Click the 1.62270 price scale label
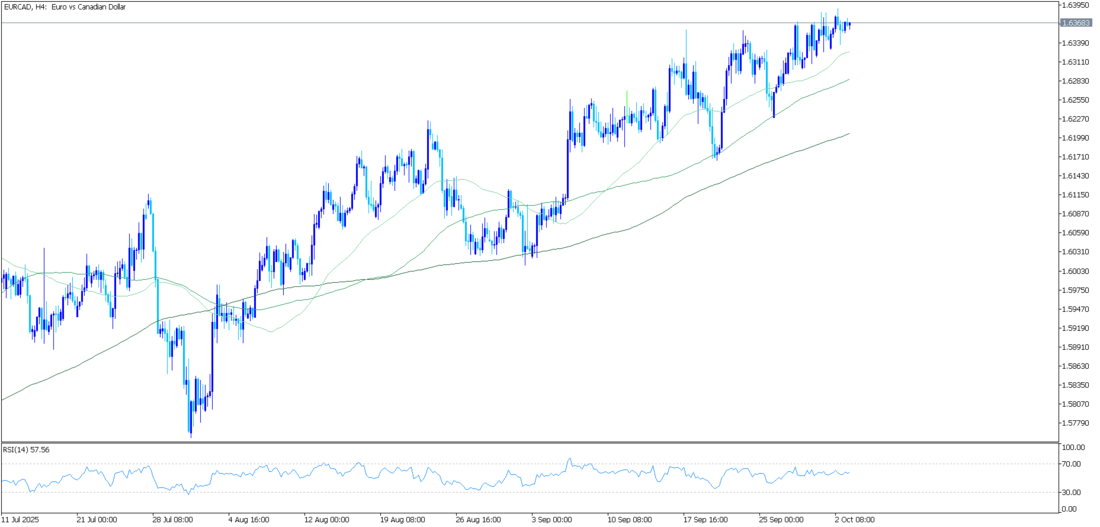Viewport: 1100px width, 527px height. (x=1076, y=119)
